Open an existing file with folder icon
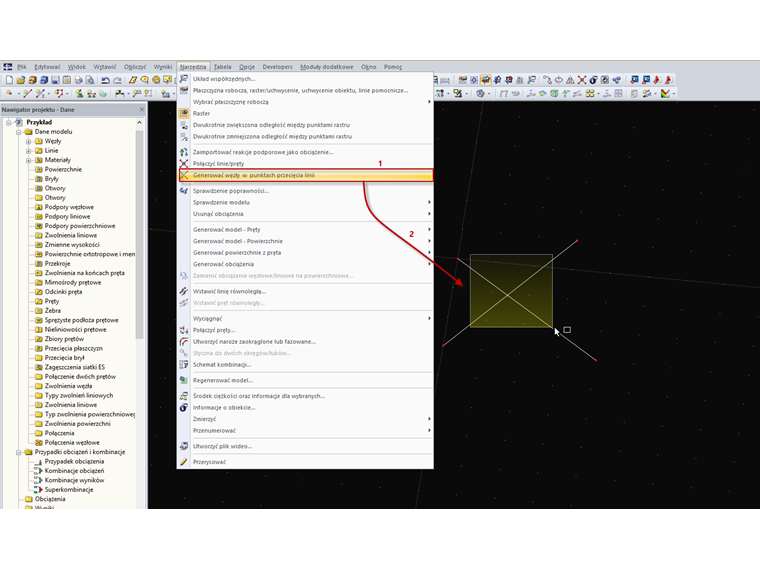 (21, 79)
